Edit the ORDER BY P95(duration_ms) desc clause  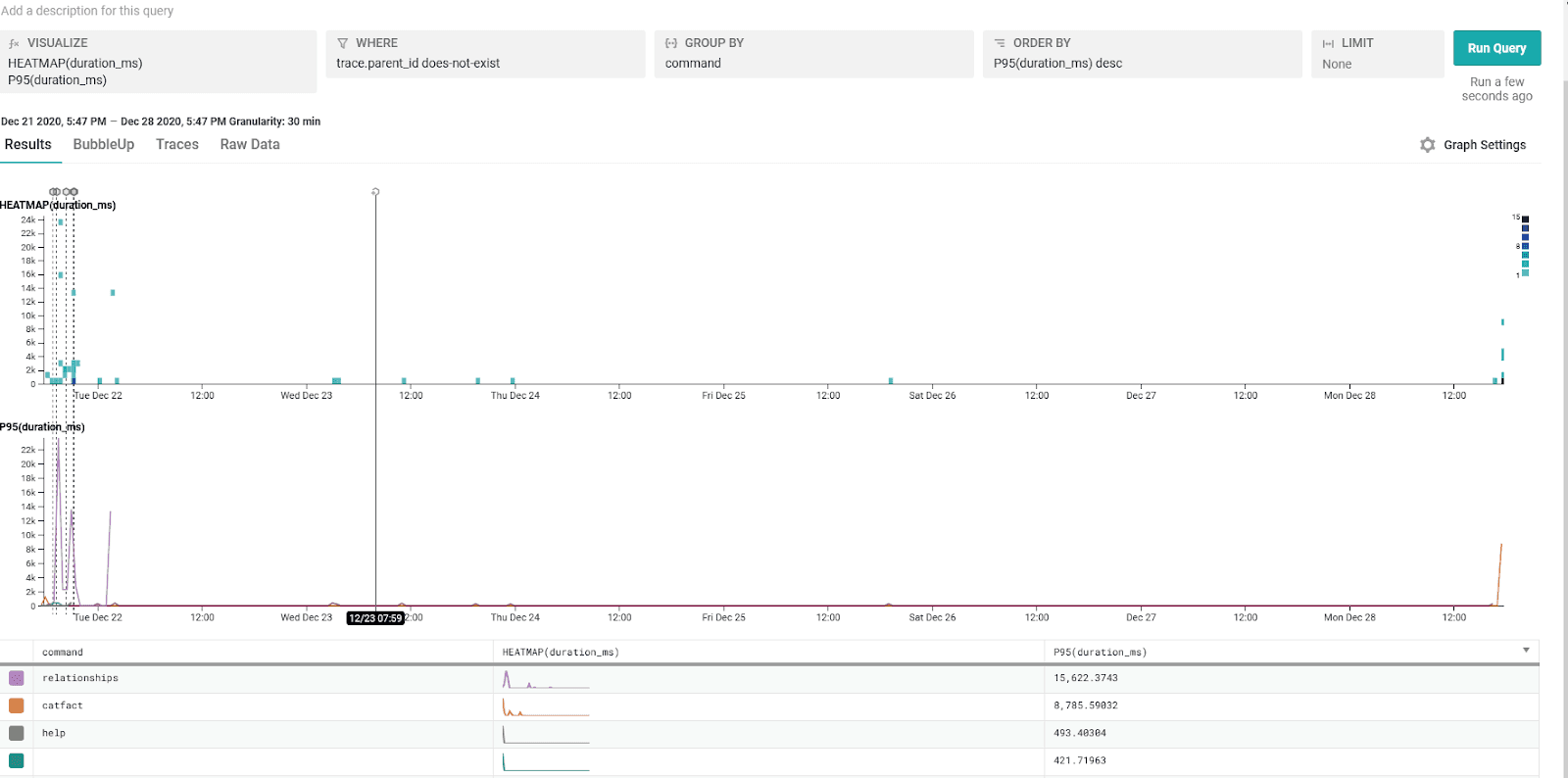point(1058,64)
